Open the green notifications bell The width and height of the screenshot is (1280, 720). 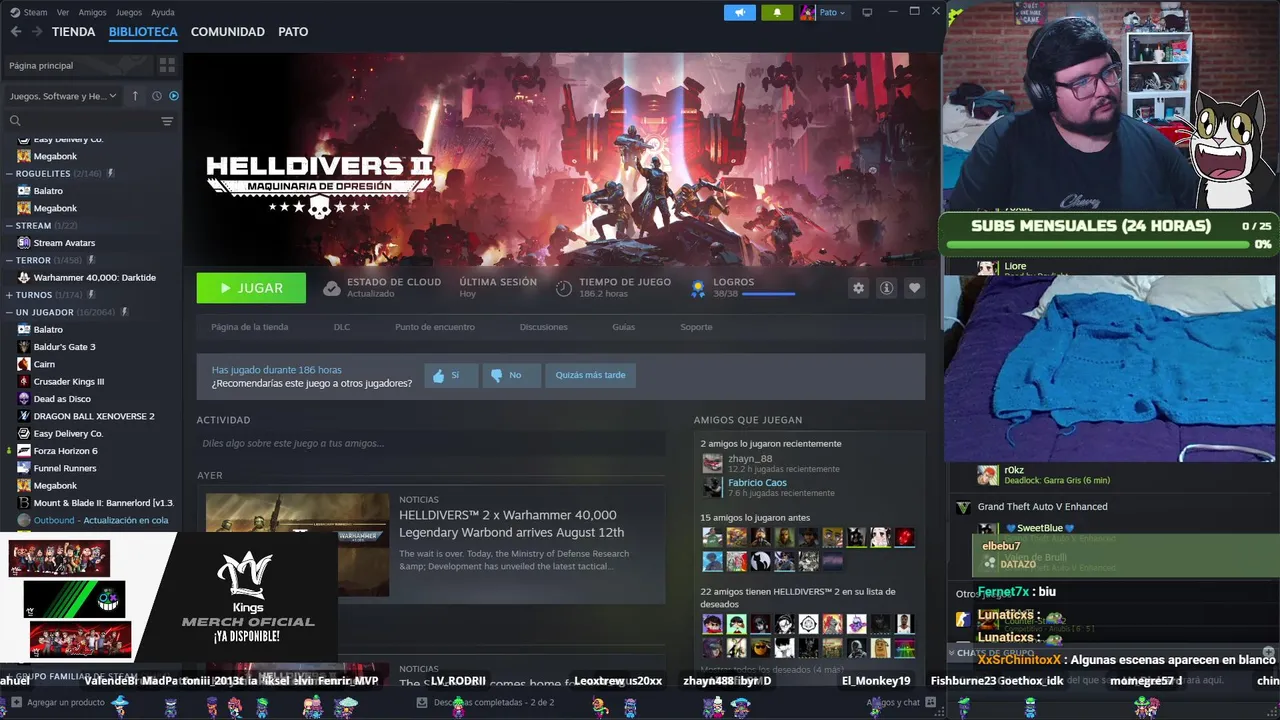coord(777,12)
